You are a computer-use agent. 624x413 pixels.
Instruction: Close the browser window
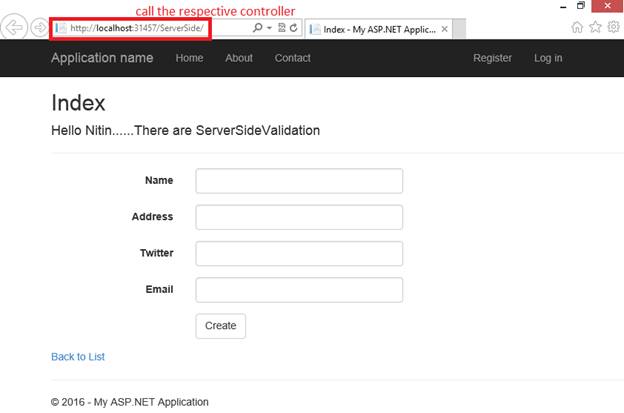607,6
